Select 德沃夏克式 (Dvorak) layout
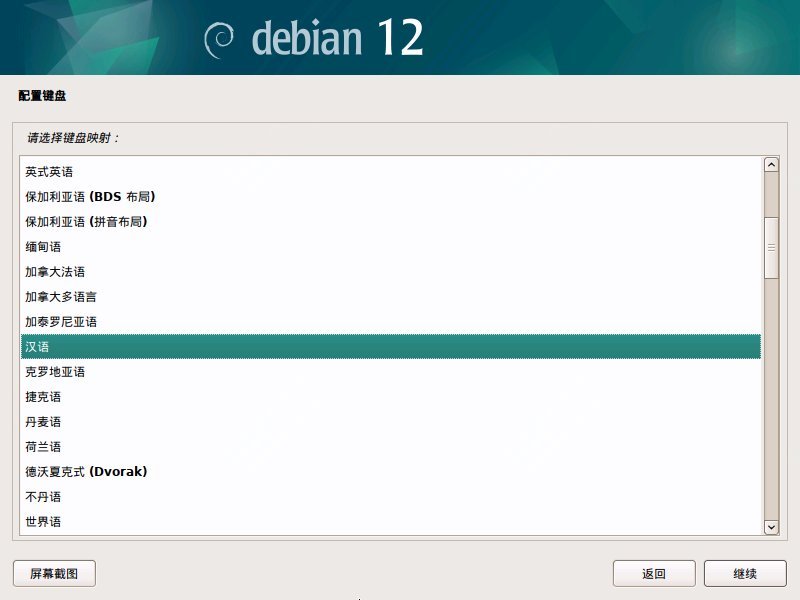The image size is (800, 600). tap(86, 472)
